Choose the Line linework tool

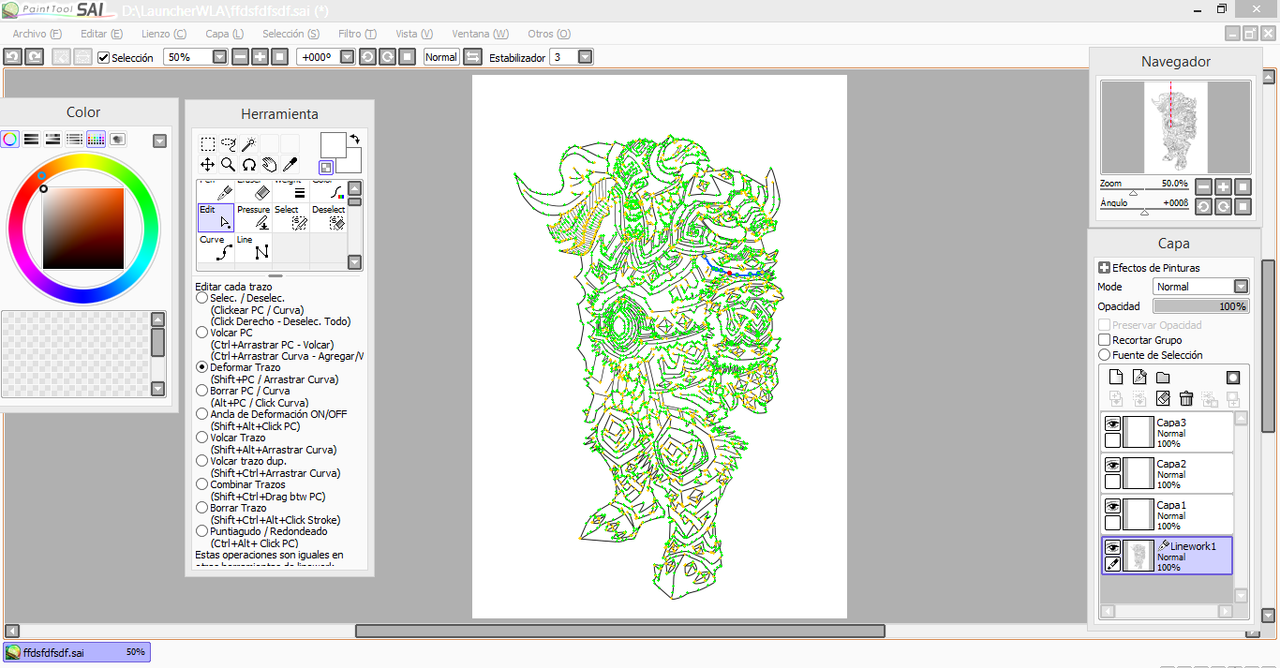[x=254, y=247]
